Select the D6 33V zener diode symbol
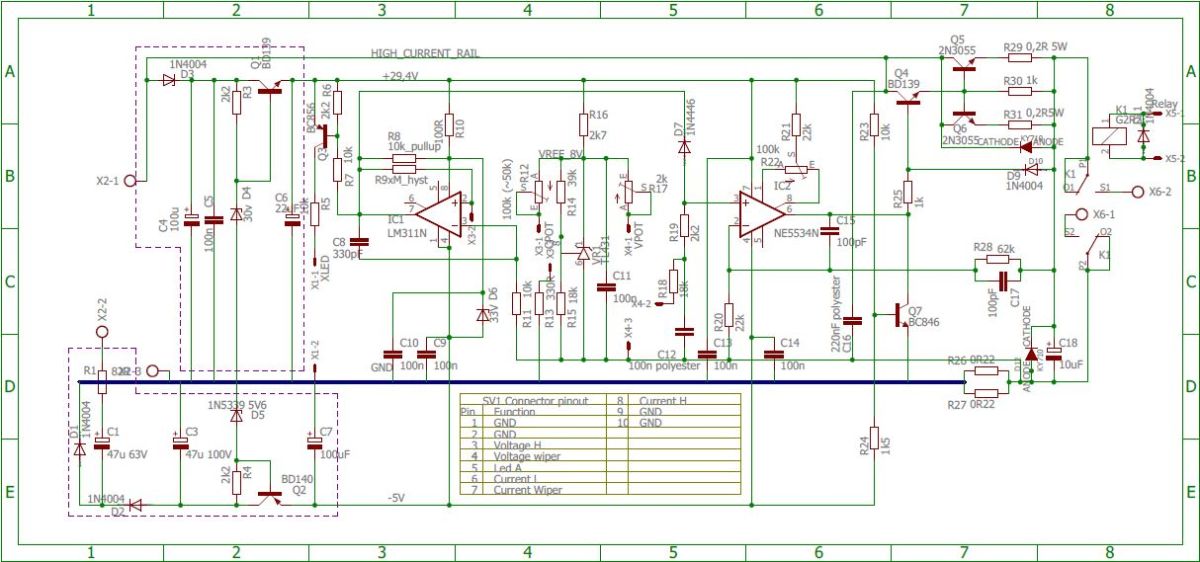This screenshot has width=1200, height=562. 484,314
